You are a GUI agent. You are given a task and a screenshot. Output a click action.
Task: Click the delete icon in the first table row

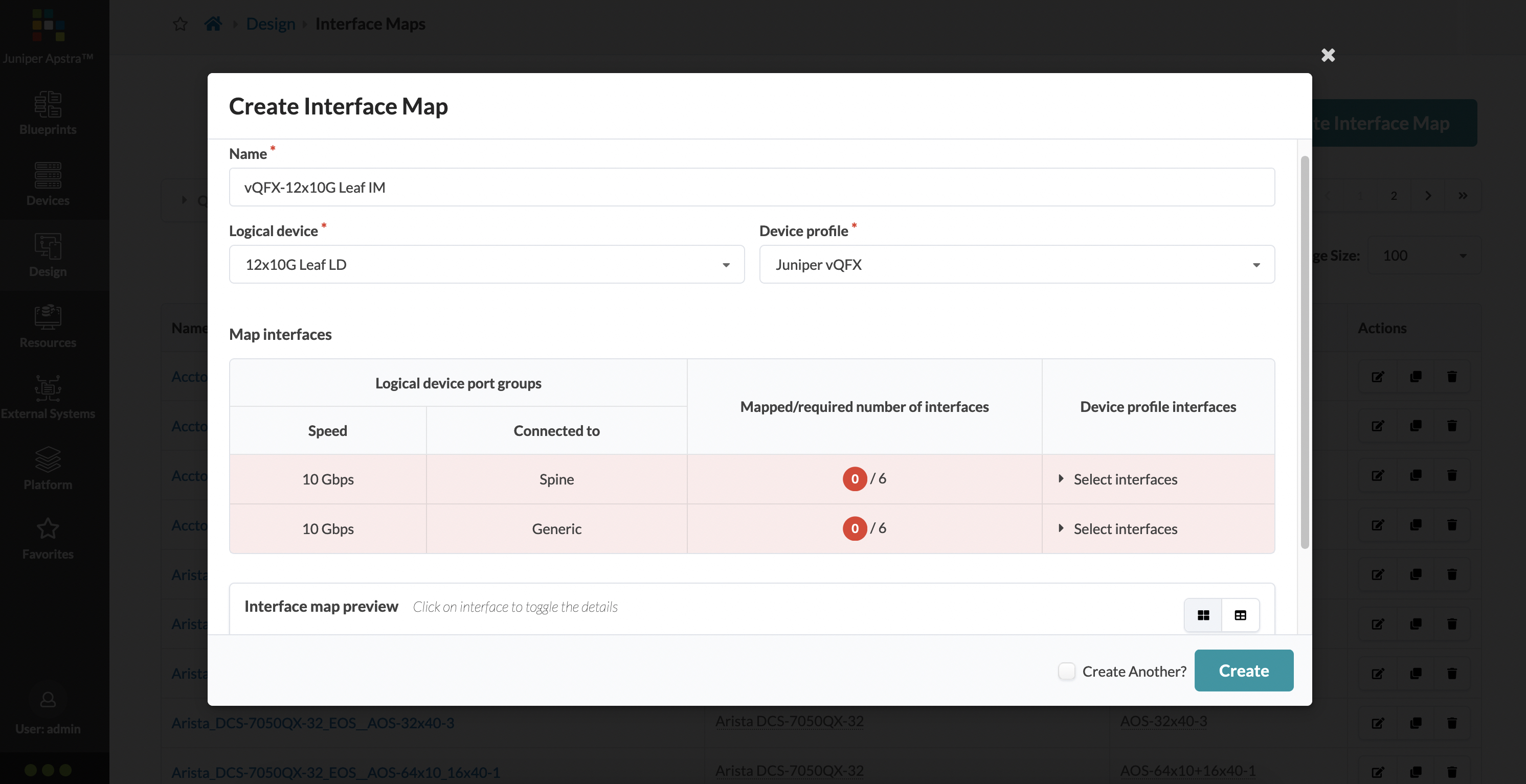(1451, 377)
